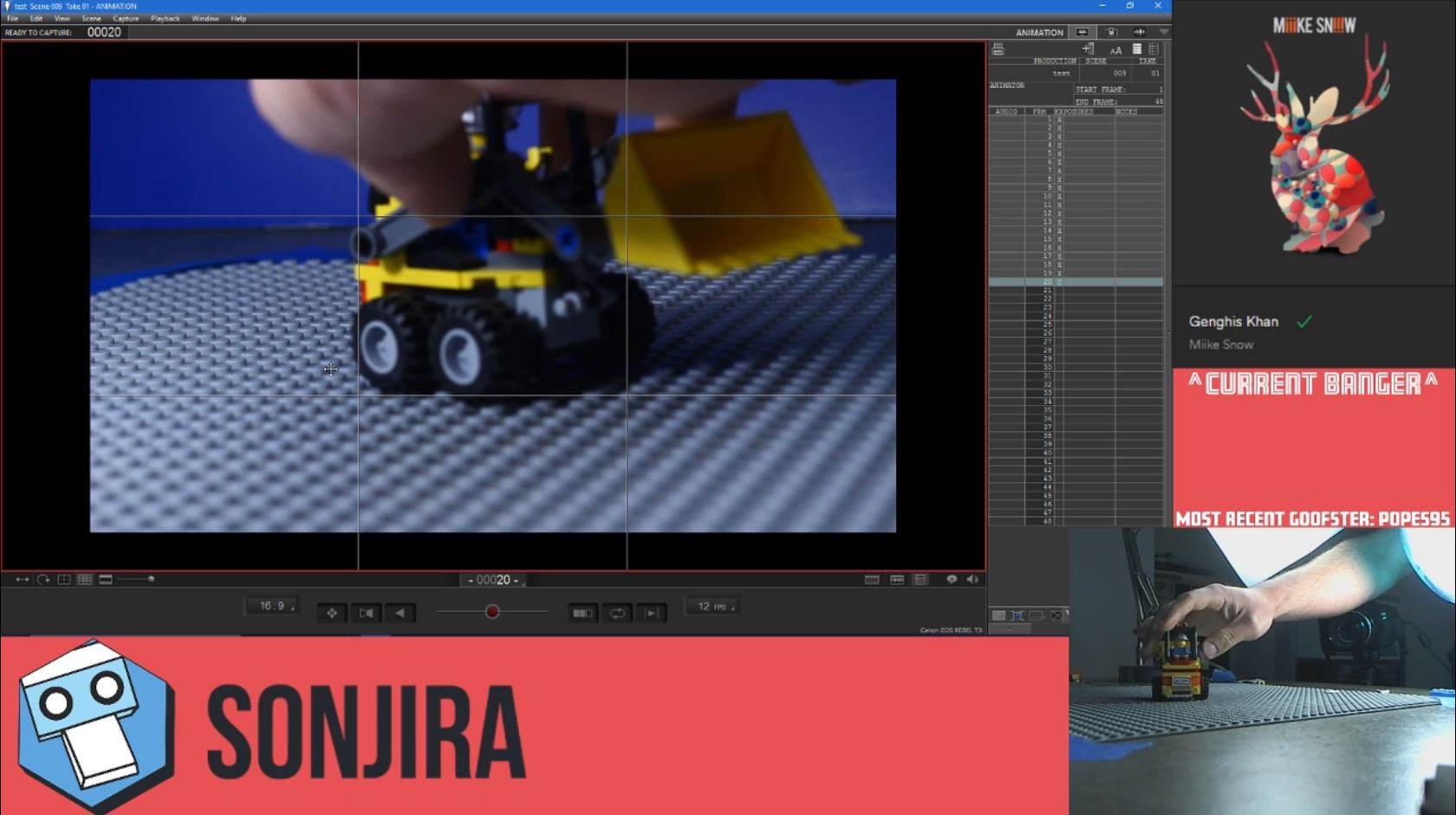The image size is (1456, 815).
Task: Open the Playback menu
Action: (x=166, y=18)
